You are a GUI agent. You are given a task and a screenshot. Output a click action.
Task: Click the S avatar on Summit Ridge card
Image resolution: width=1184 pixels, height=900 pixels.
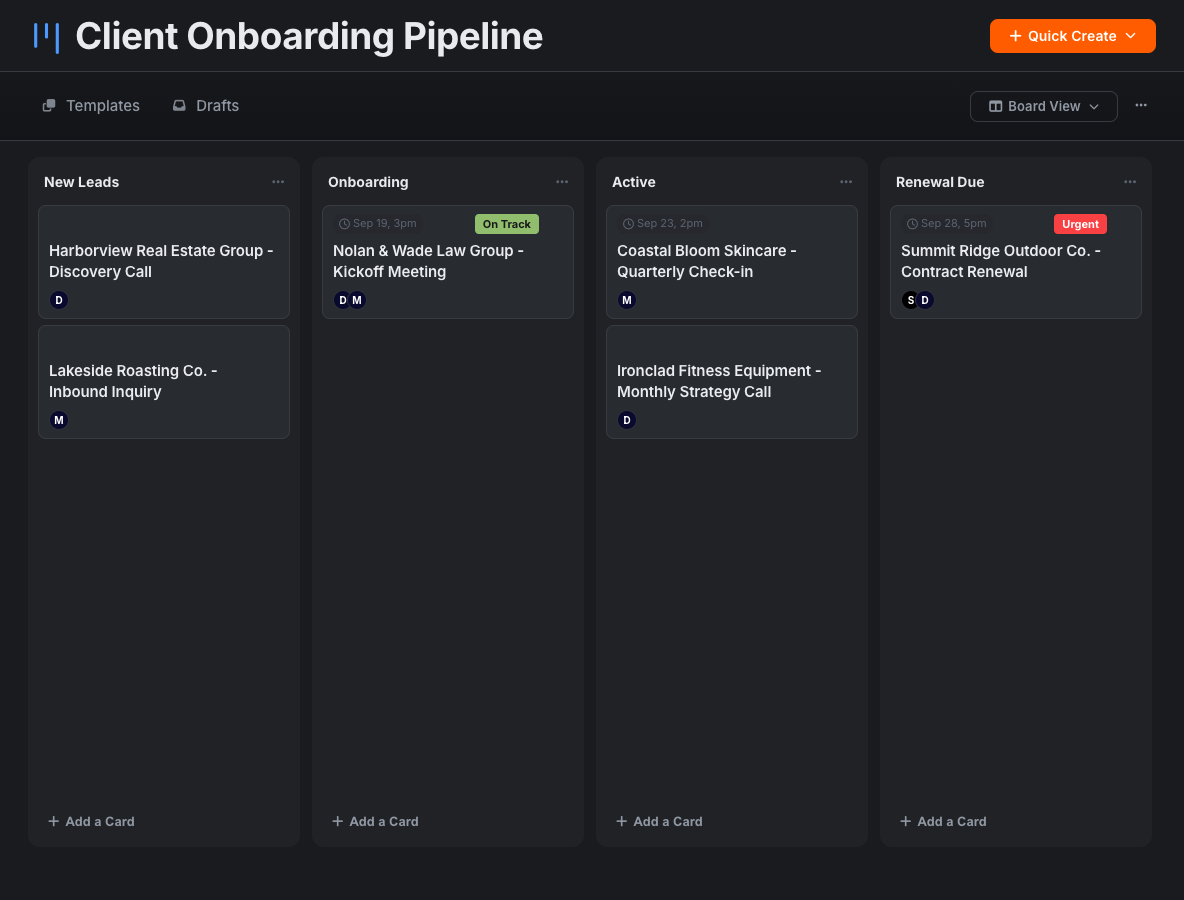(x=910, y=301)
